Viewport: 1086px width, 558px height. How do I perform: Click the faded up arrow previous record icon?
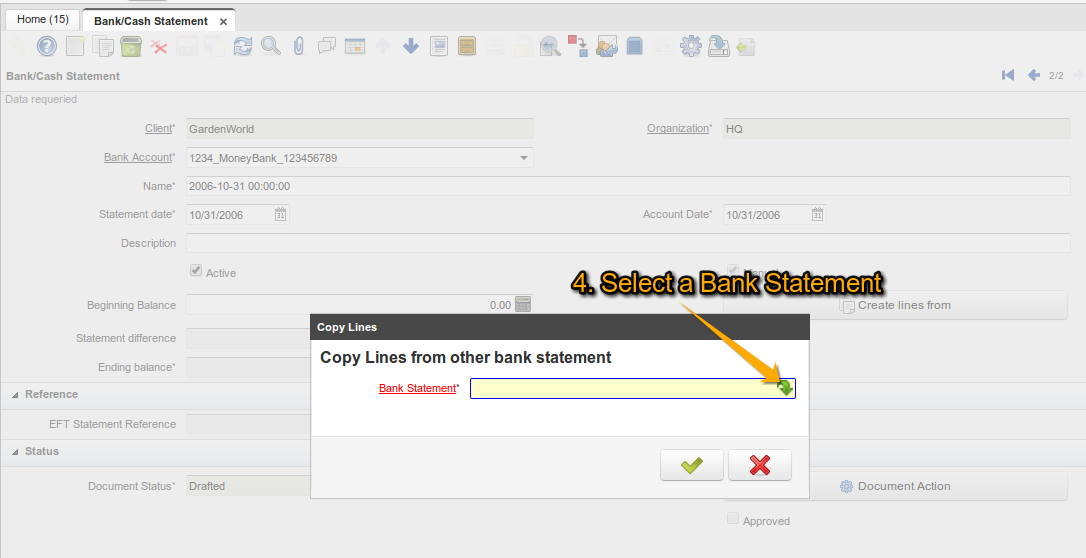coord(382,46)
